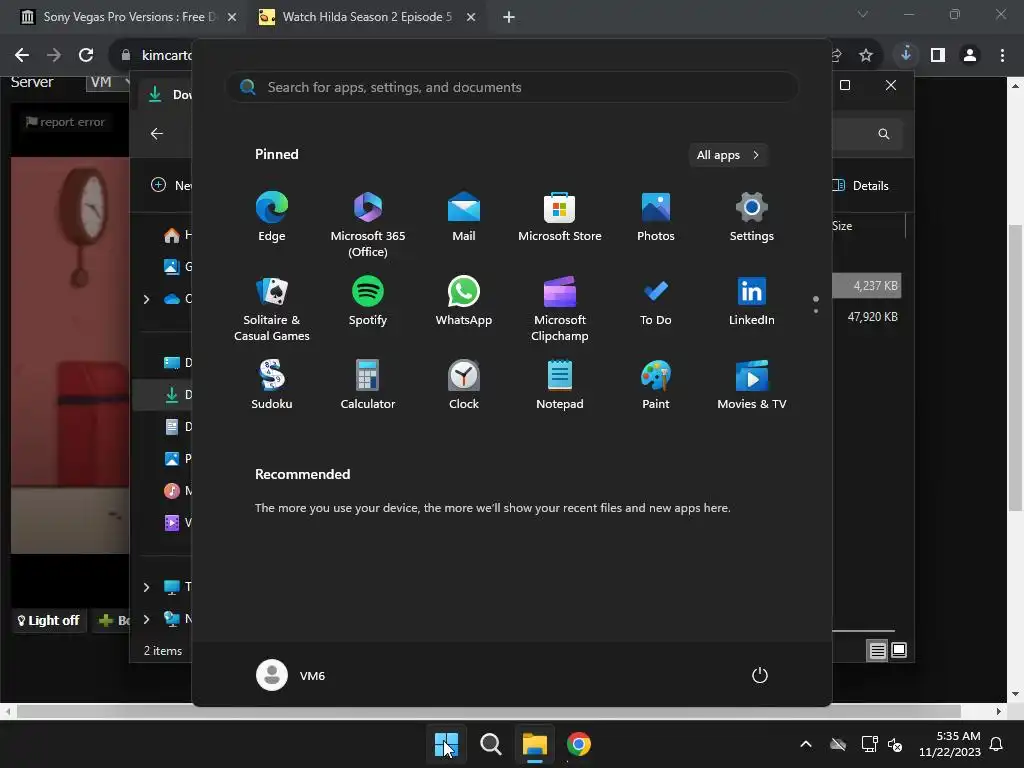Click Chrome horizontal scrollbar
This screenshot has height=768, width=1024.
(x=488, y=711)
